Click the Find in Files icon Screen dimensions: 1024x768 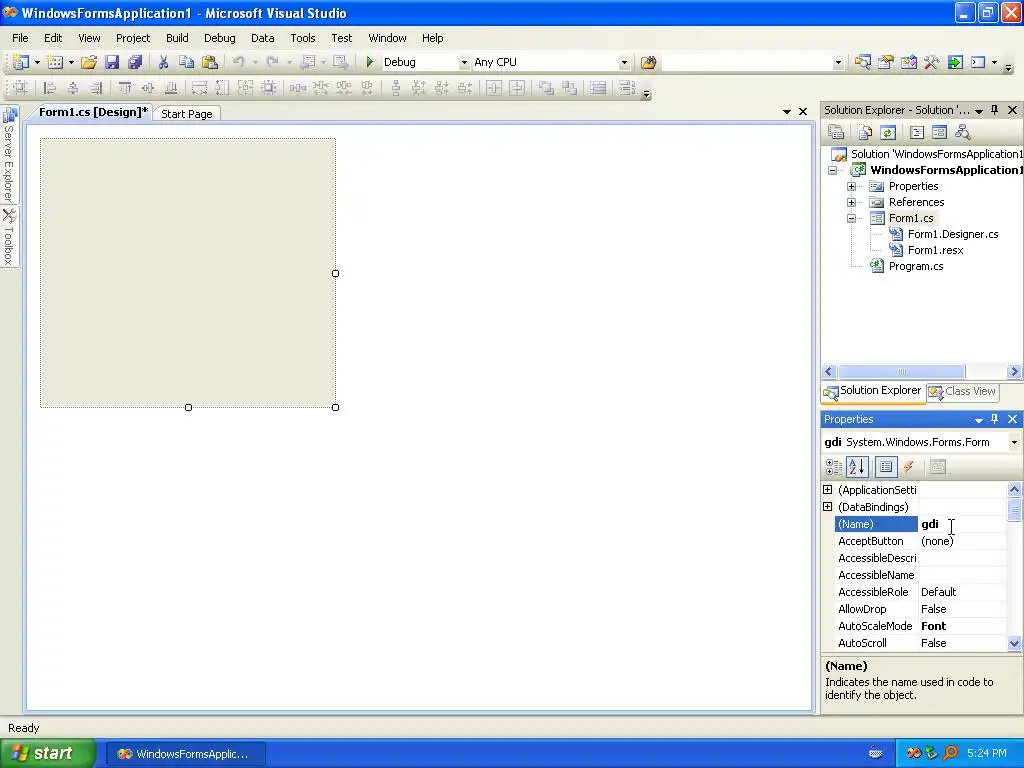648,62
